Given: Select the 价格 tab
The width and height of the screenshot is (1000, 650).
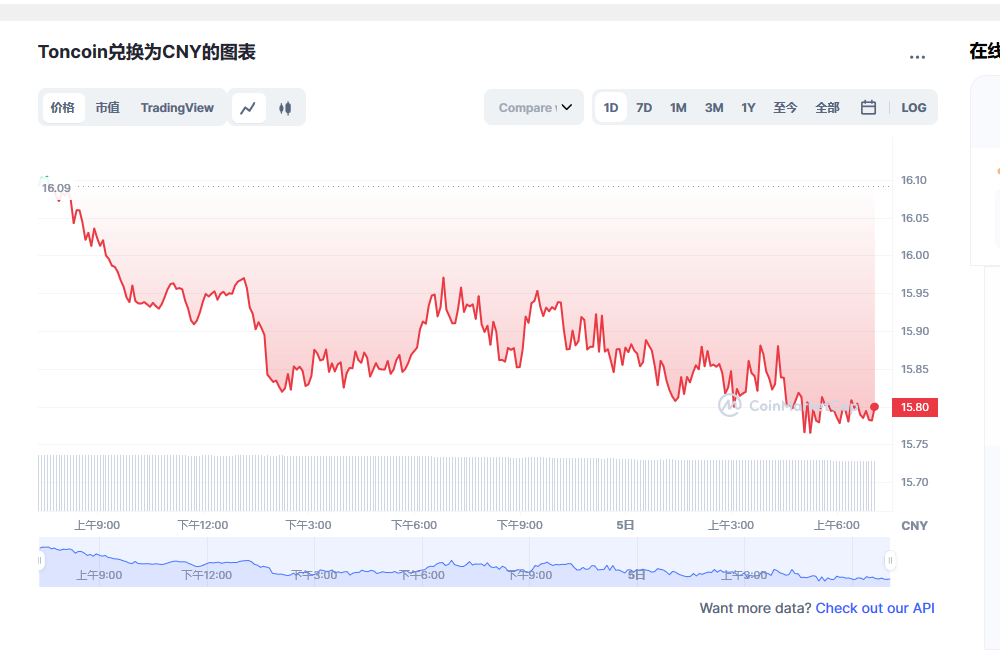Looking at the screenshot, I should click(x=63, y=108).
